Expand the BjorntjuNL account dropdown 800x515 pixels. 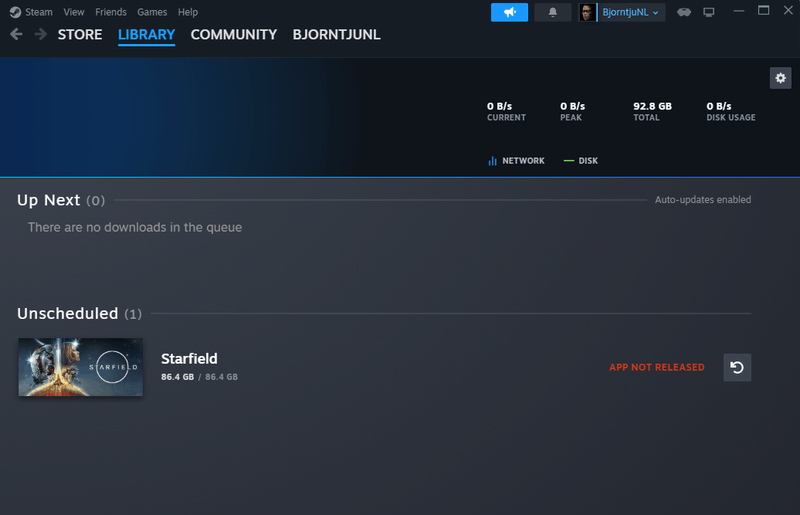pyautogui.click(x=631, y=12)
